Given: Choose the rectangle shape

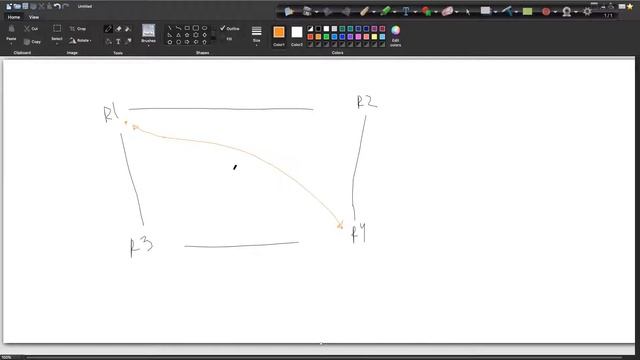Looking at the screenshot, I should [187, 28].
